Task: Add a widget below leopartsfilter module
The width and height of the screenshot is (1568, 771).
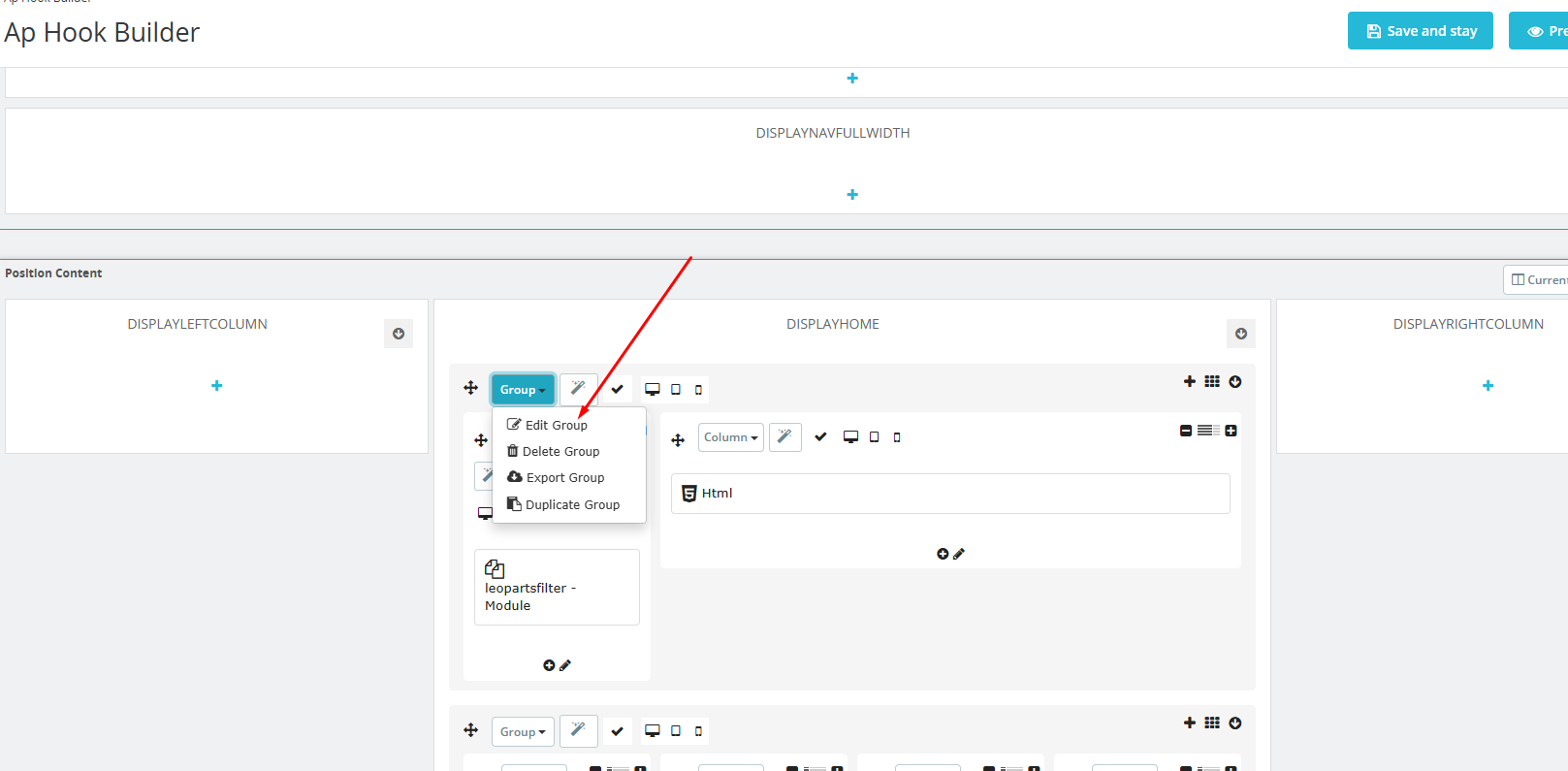Action: pyautogui.click(x=549, y=665)
